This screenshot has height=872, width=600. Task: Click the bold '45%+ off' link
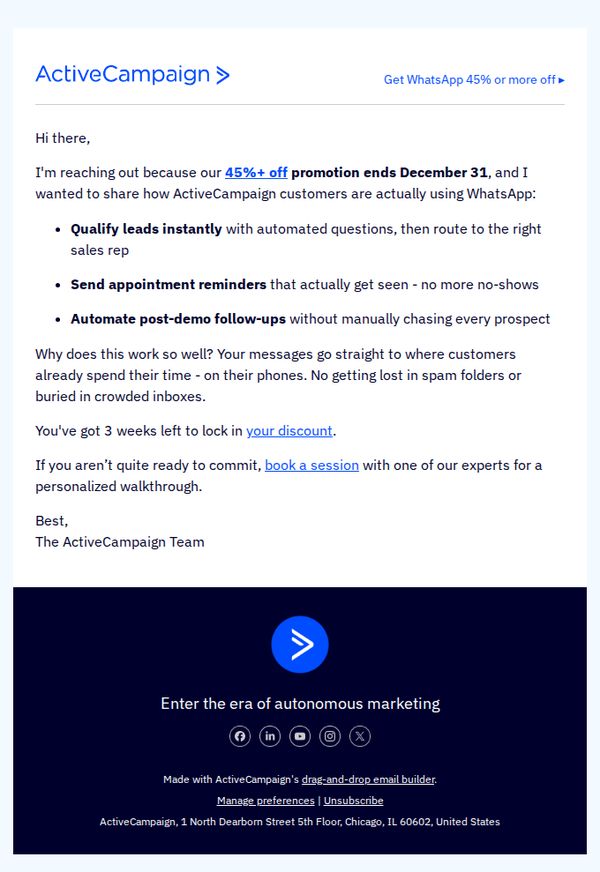tap(256, 172)
